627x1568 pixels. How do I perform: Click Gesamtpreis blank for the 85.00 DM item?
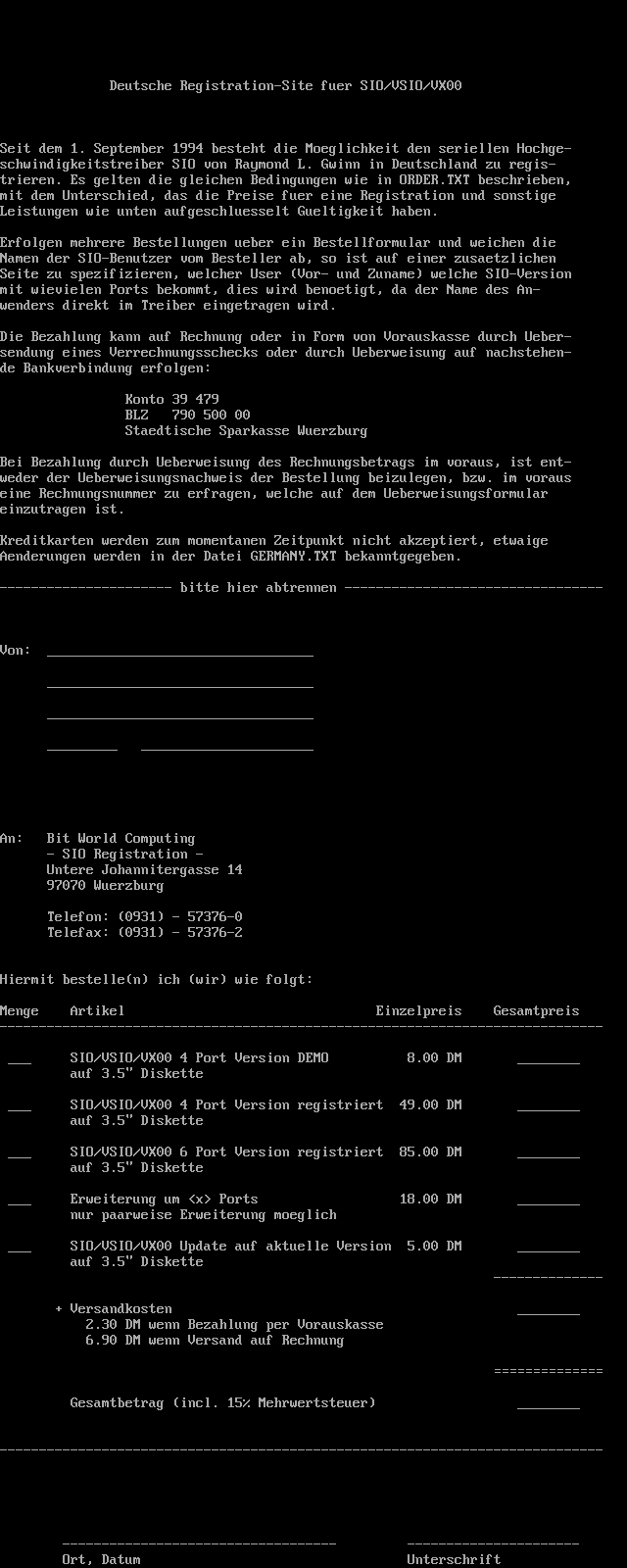click(549, 1155)
